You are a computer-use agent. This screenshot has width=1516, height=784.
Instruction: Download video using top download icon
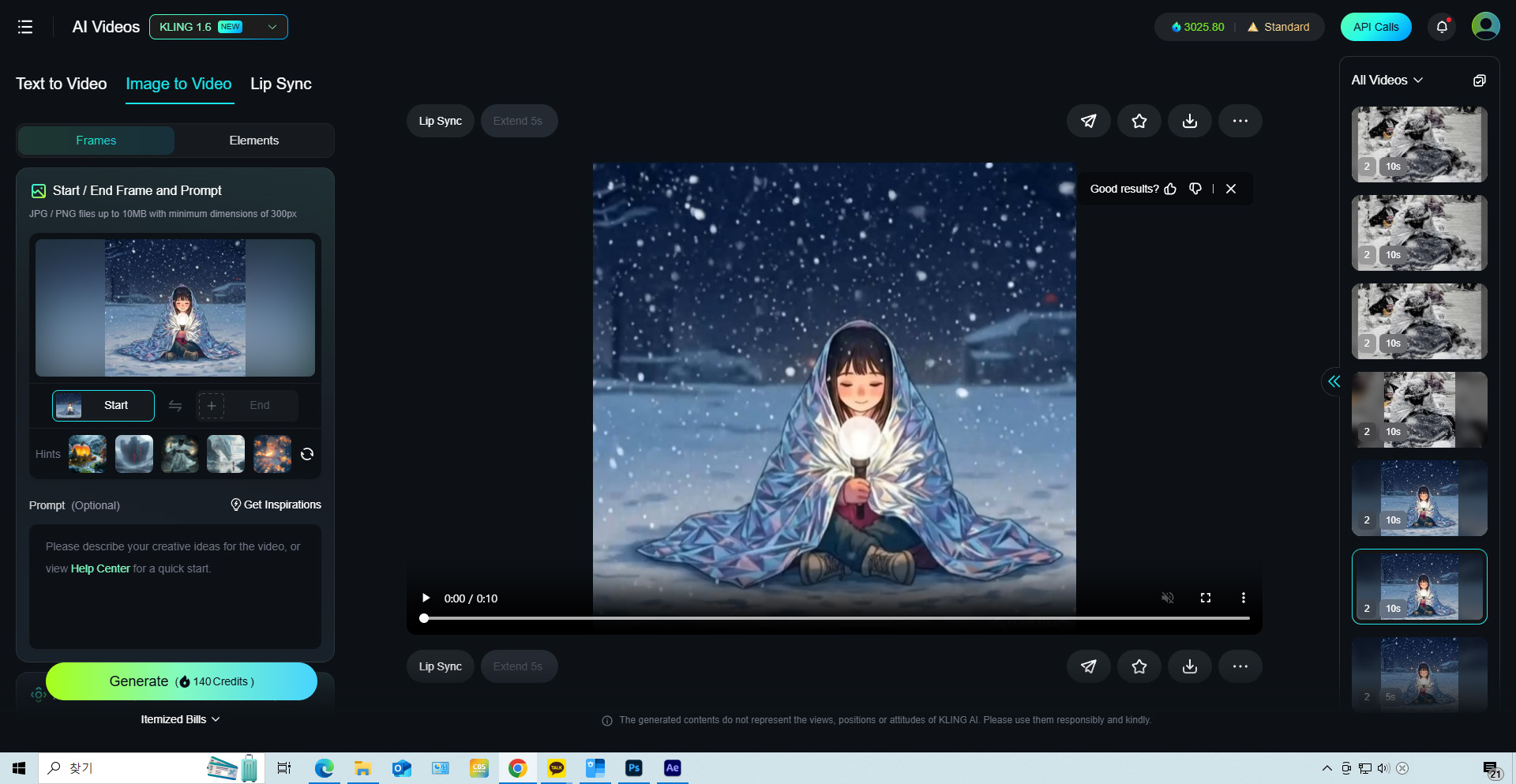click(1190, 121)
